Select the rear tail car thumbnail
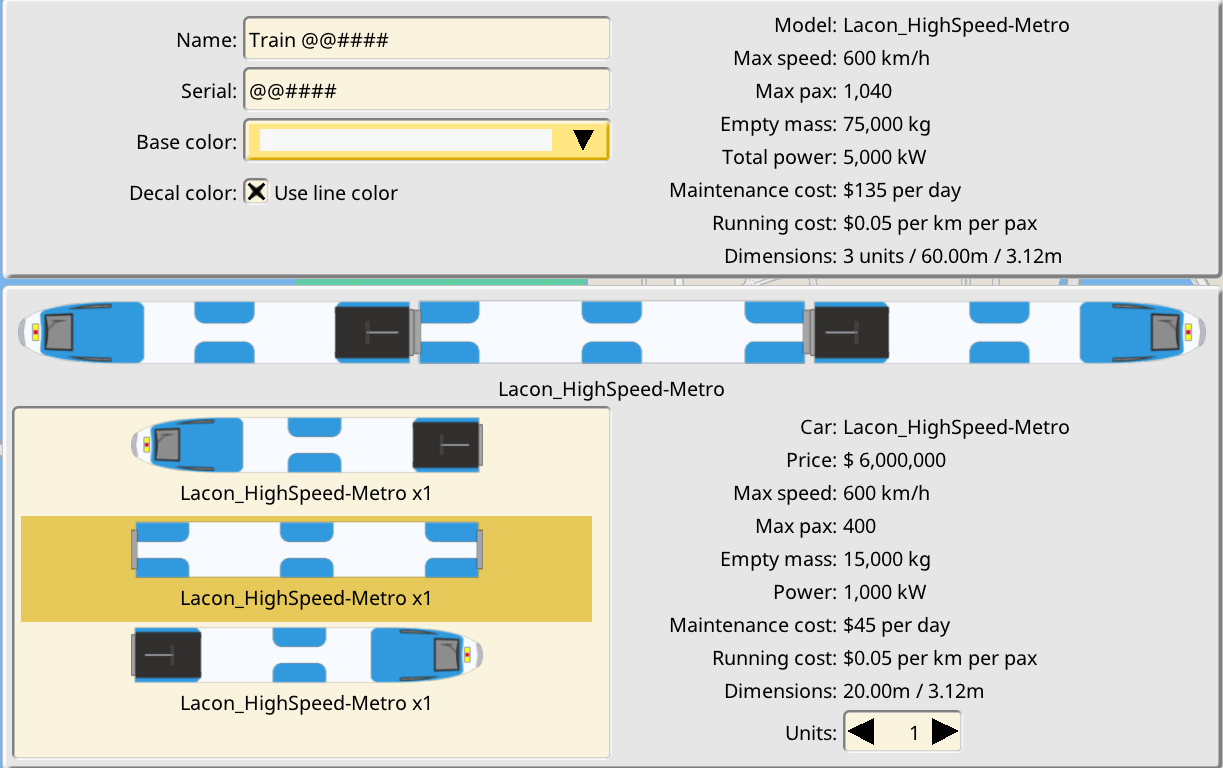 click(x=306, y=654)
